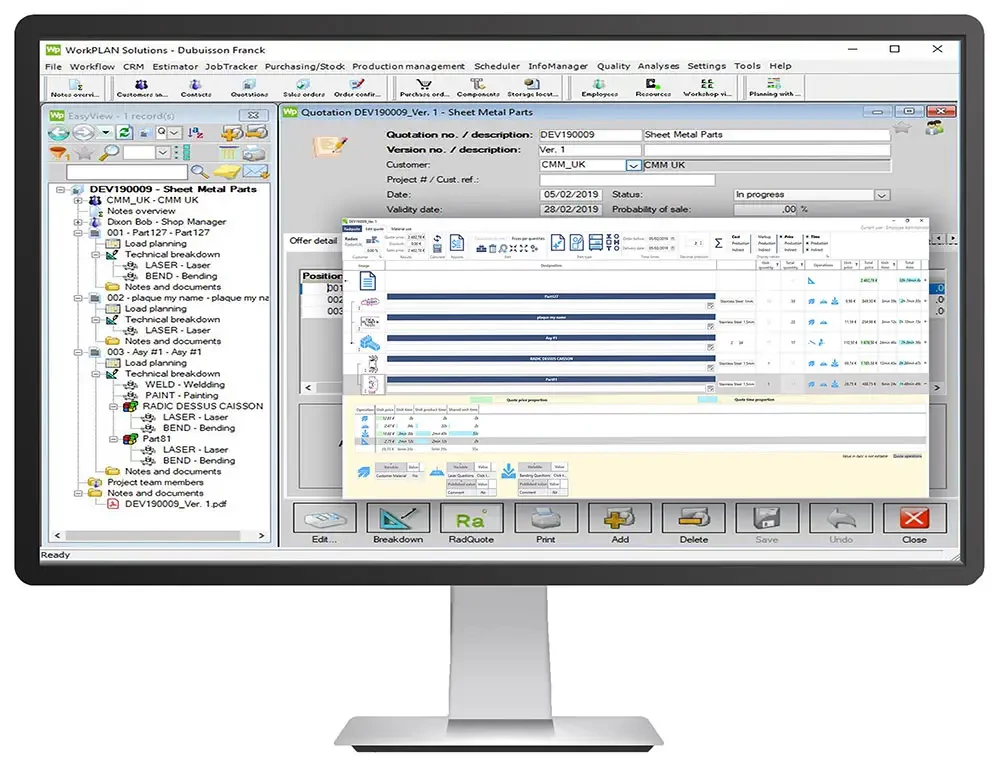The width and height of the screenshot is (1000, 767).
Task: Open Customers toolbar icon
Action: point(142,87)
